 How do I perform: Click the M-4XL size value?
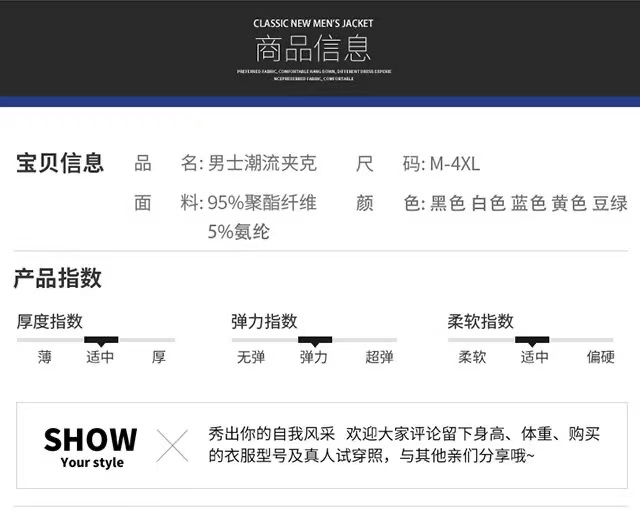[x=455, y=164]
